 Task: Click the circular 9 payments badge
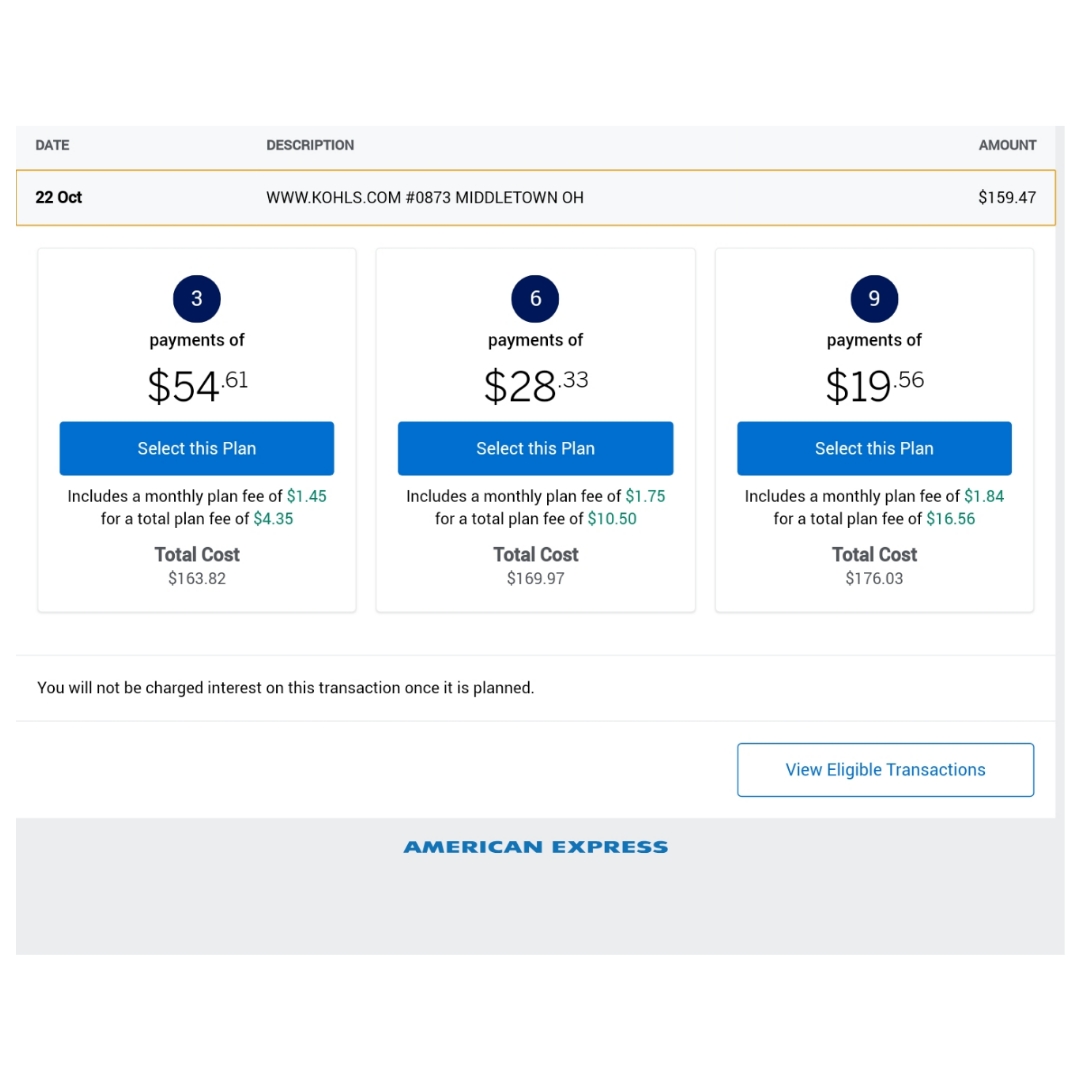click(874, 298)
